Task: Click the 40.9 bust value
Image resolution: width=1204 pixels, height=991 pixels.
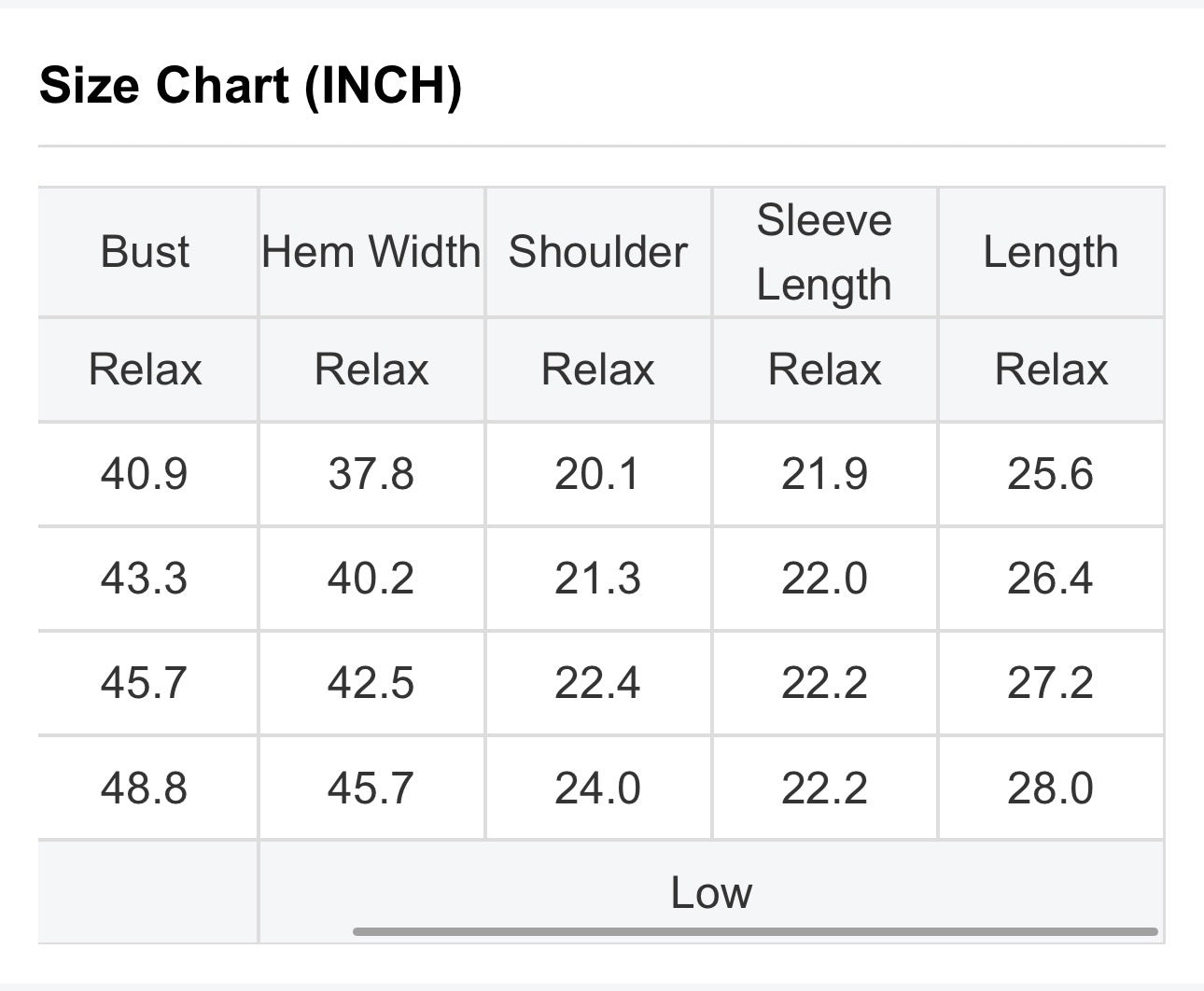Action: (145, 474)
